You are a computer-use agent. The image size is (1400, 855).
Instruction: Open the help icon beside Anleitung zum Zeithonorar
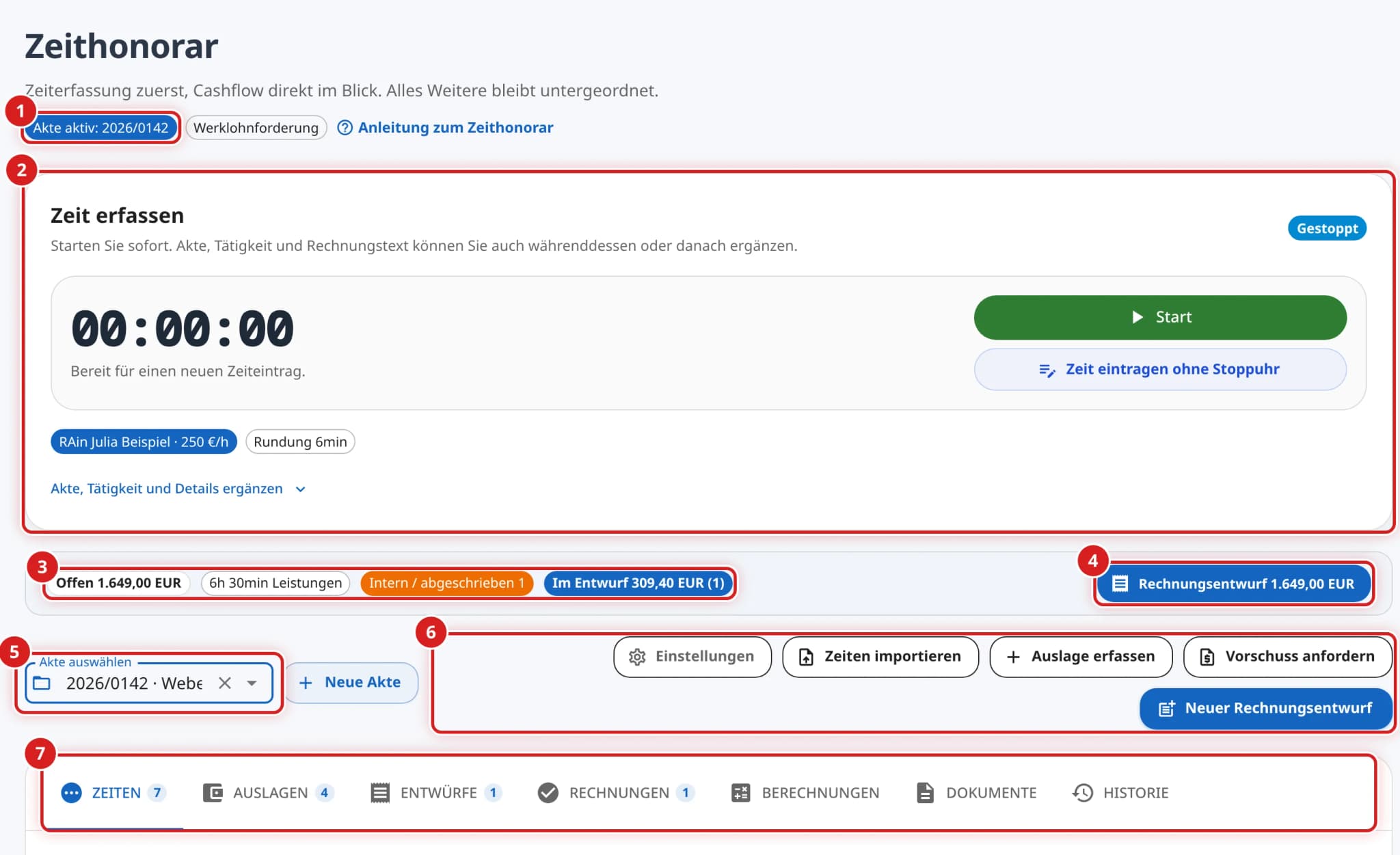(345, 128)
